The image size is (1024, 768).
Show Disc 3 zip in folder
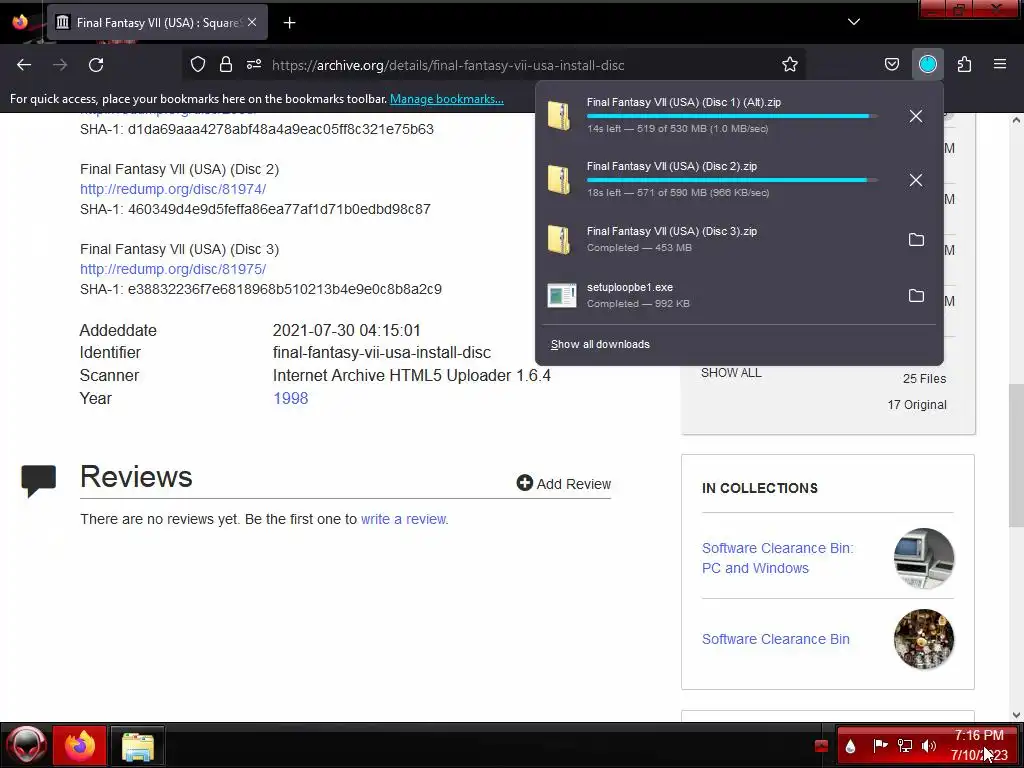coord(916,240)
